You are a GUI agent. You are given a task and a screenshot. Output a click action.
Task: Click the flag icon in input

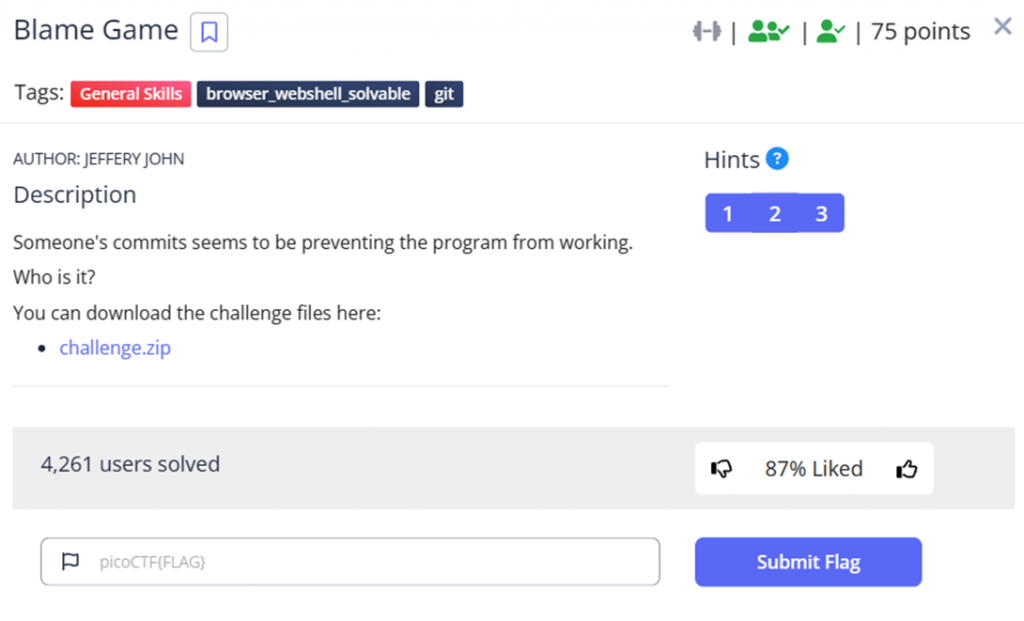click(70, 562)
